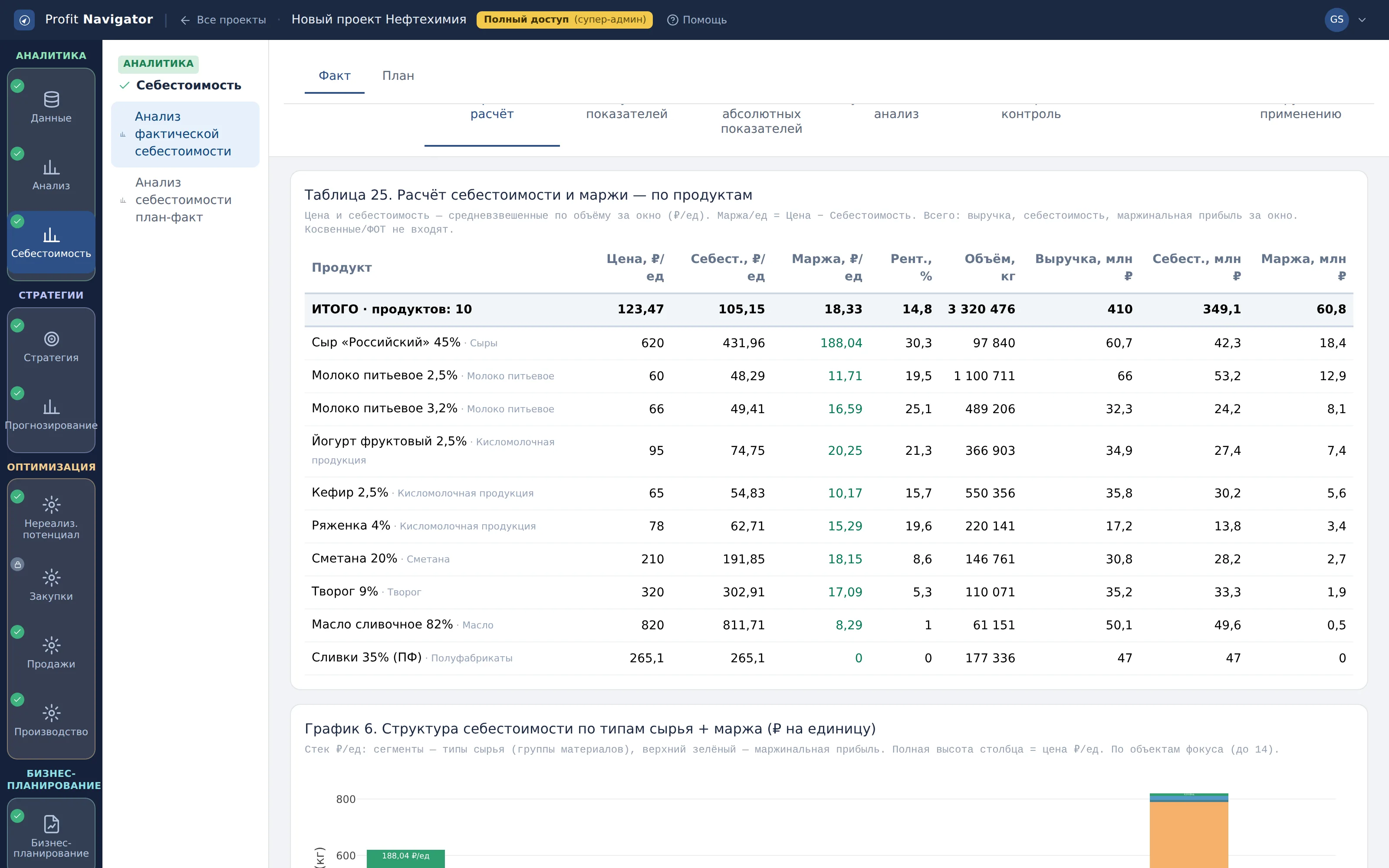Click the help question-mark icon

coord(672,20)
